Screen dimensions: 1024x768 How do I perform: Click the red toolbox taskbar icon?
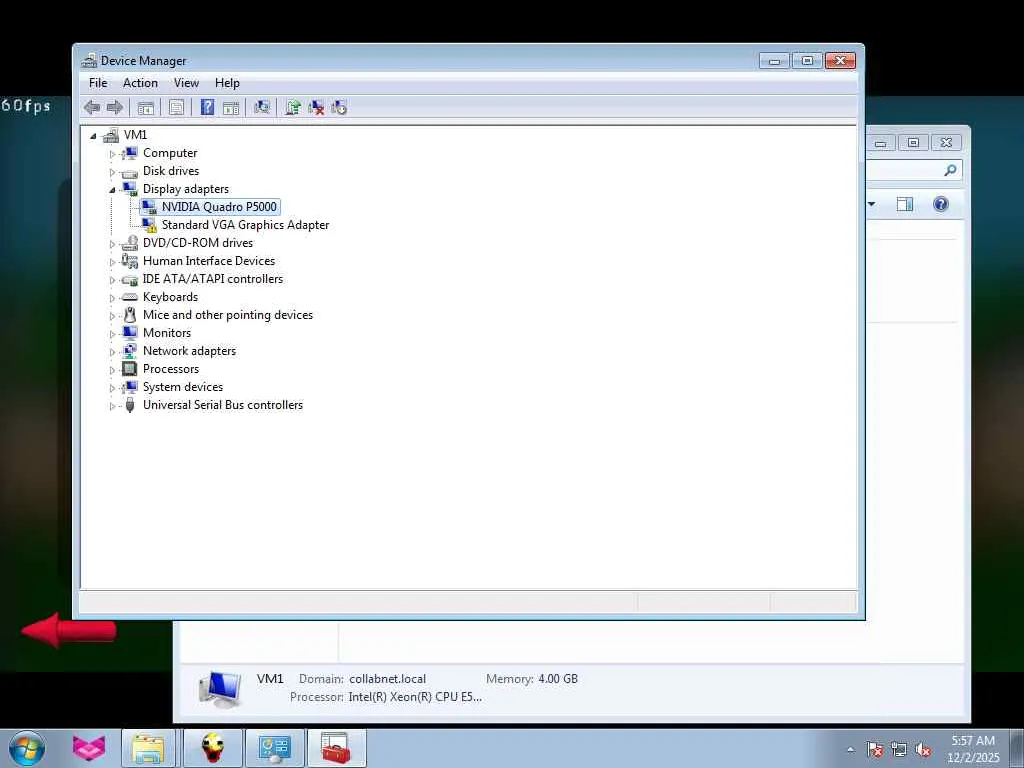click(336, 748)
